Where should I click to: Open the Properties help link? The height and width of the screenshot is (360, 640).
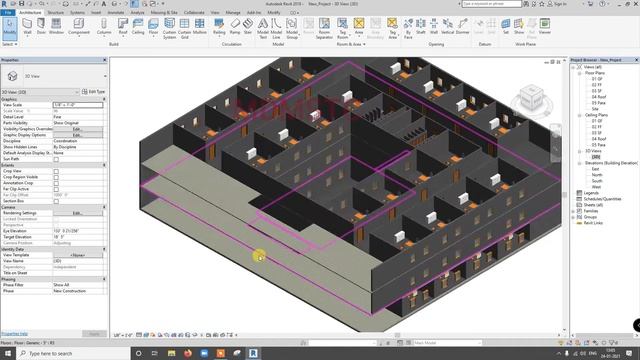(x=14, y=334)
